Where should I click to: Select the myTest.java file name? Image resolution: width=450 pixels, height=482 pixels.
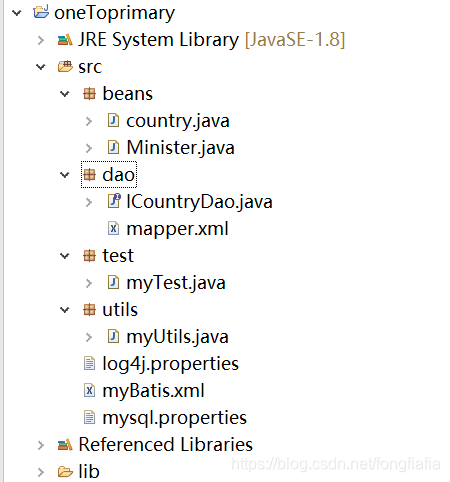coord(176,283)
